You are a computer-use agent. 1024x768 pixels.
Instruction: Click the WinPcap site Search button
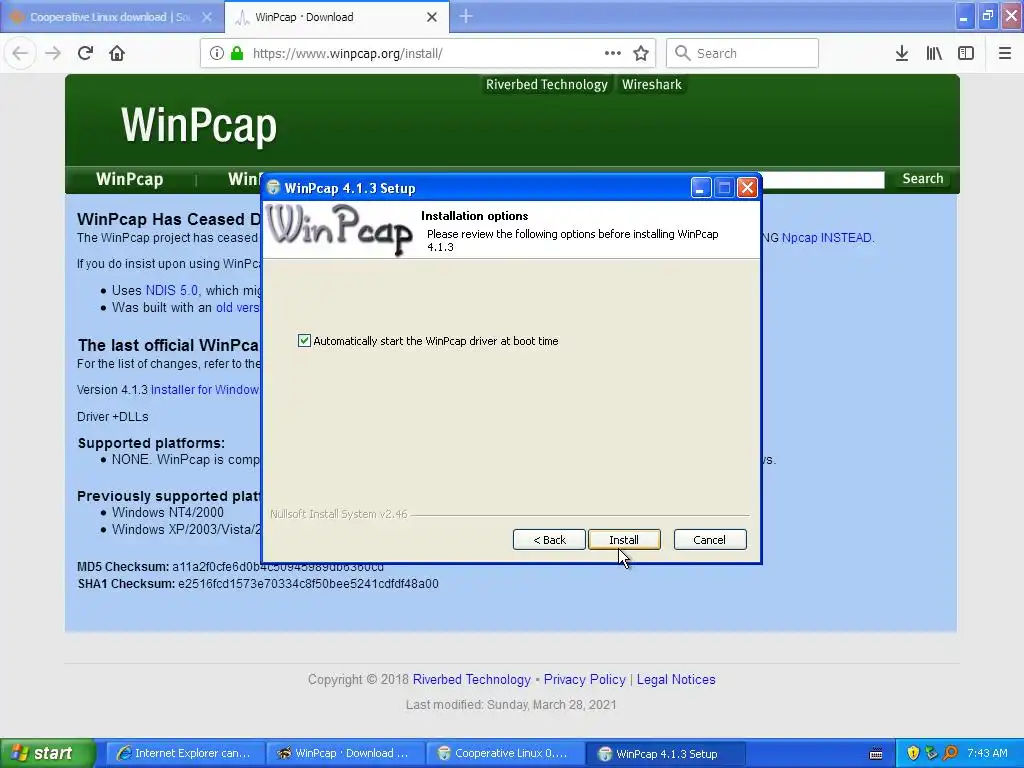(x=923, y=178)
